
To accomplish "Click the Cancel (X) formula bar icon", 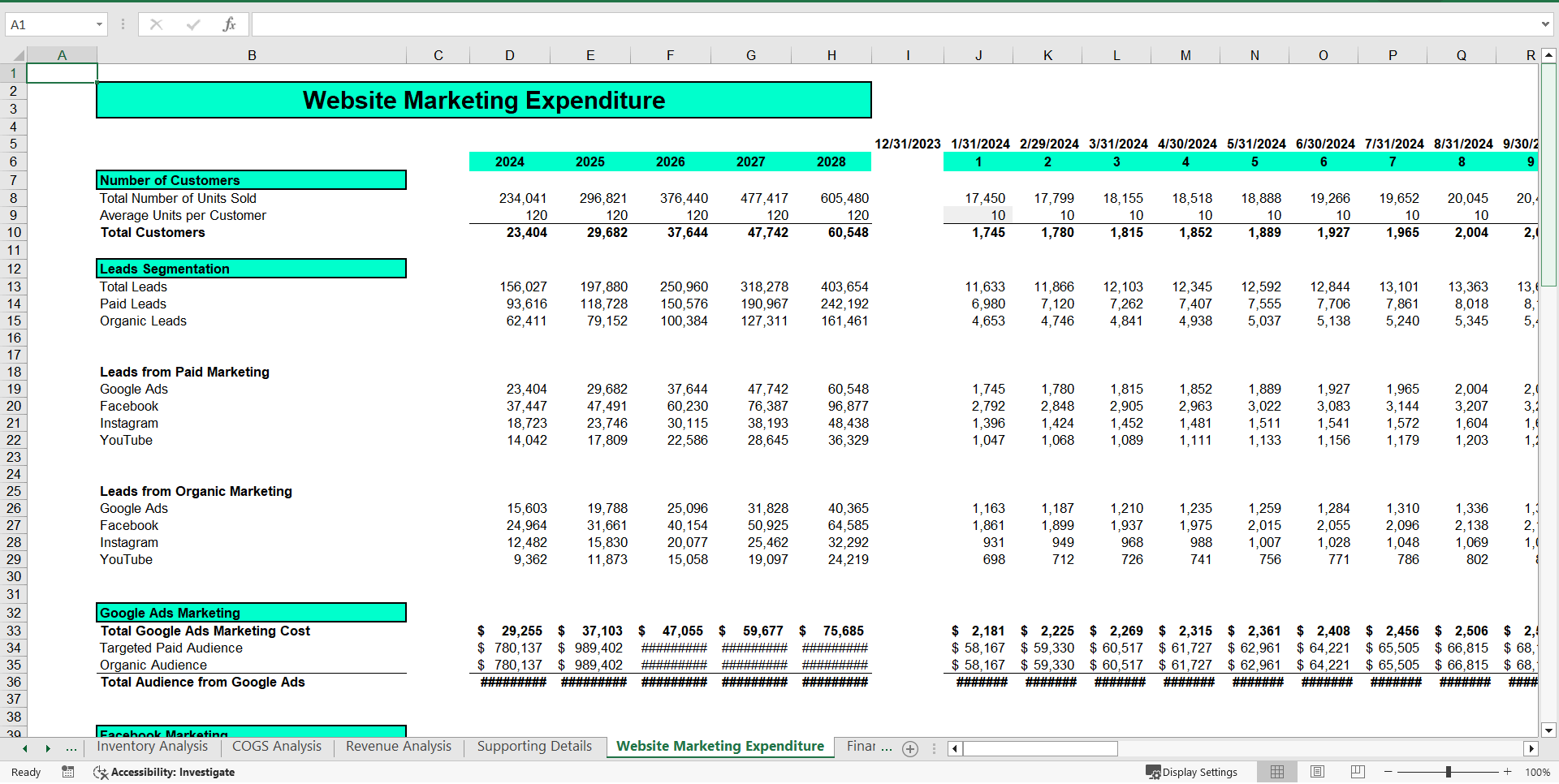I will 156,24.
